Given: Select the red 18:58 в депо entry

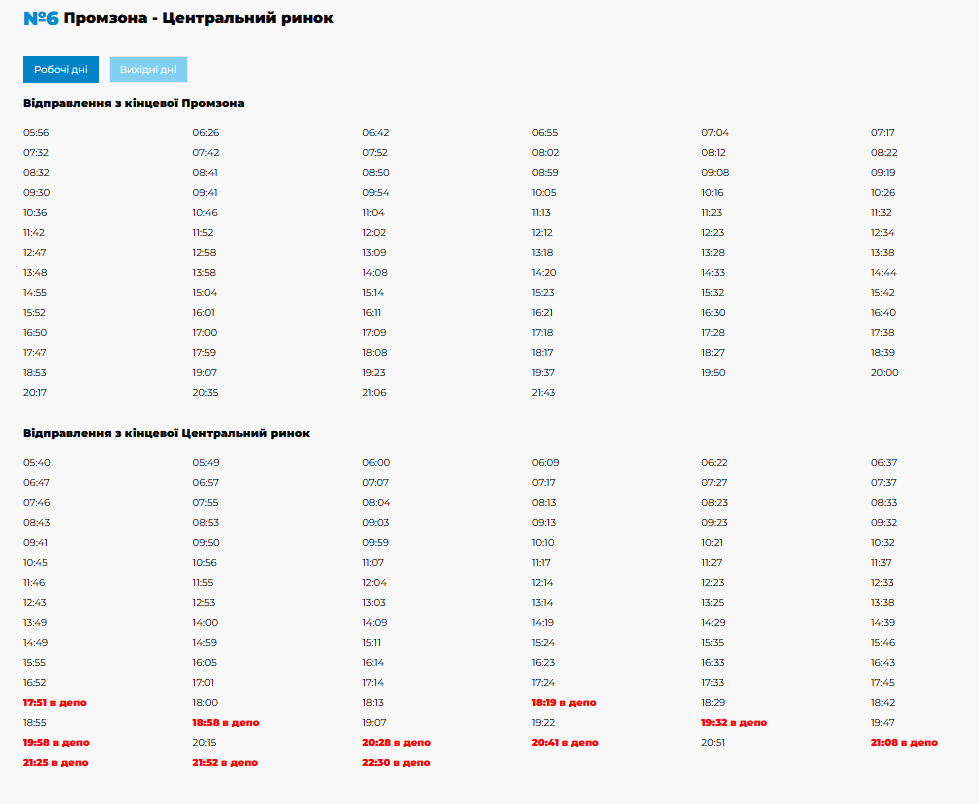Looking at the screenshot, I should click(x=225, y=723).
